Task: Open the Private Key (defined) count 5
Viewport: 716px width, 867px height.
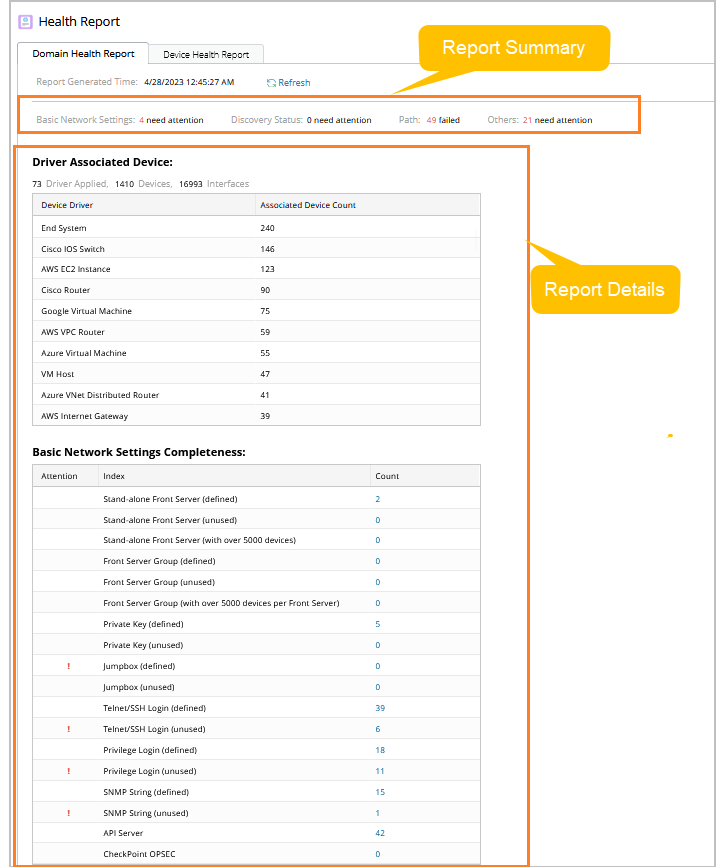Action: [377, 624]
